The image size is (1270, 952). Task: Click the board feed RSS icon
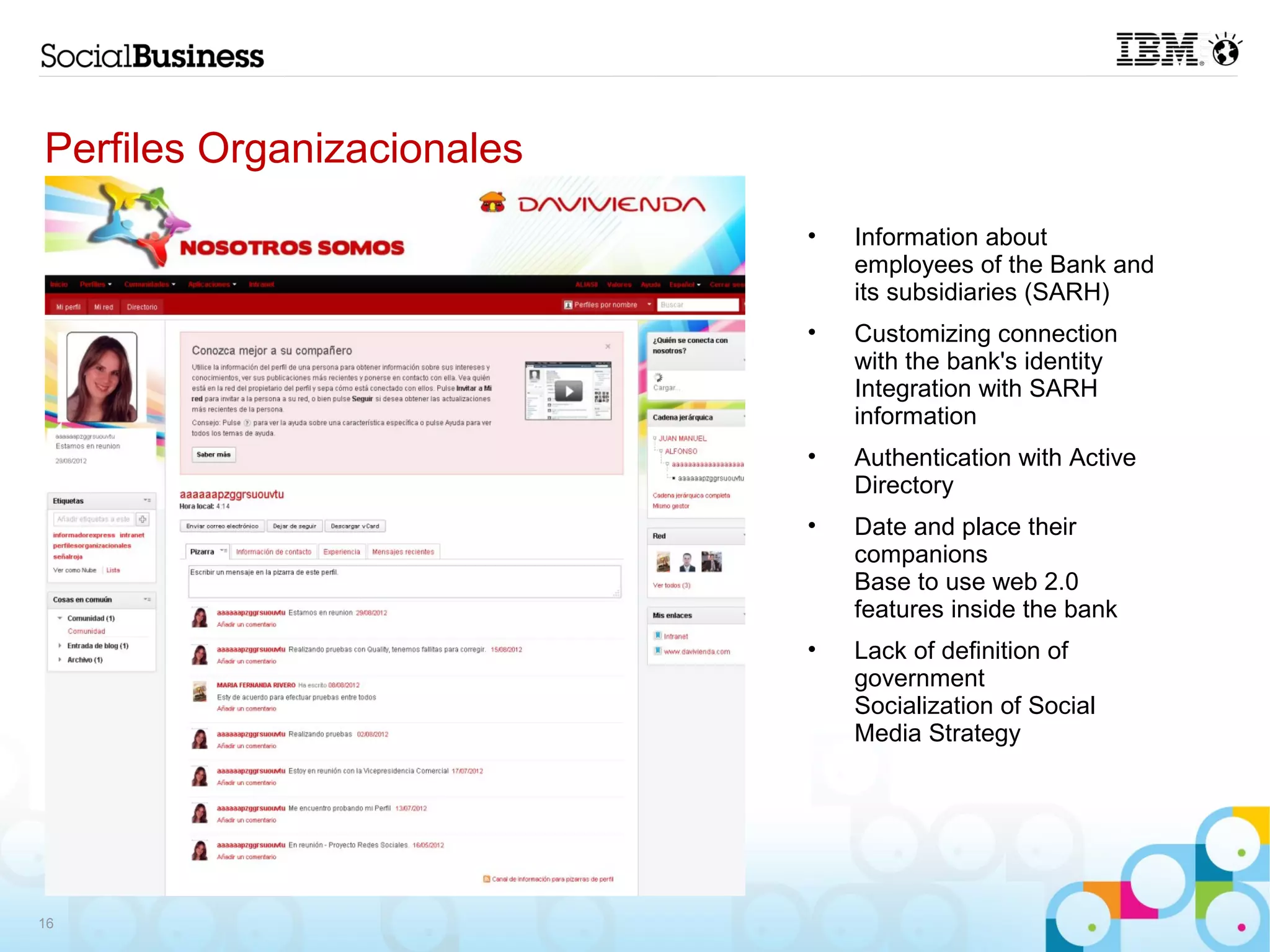487,879
